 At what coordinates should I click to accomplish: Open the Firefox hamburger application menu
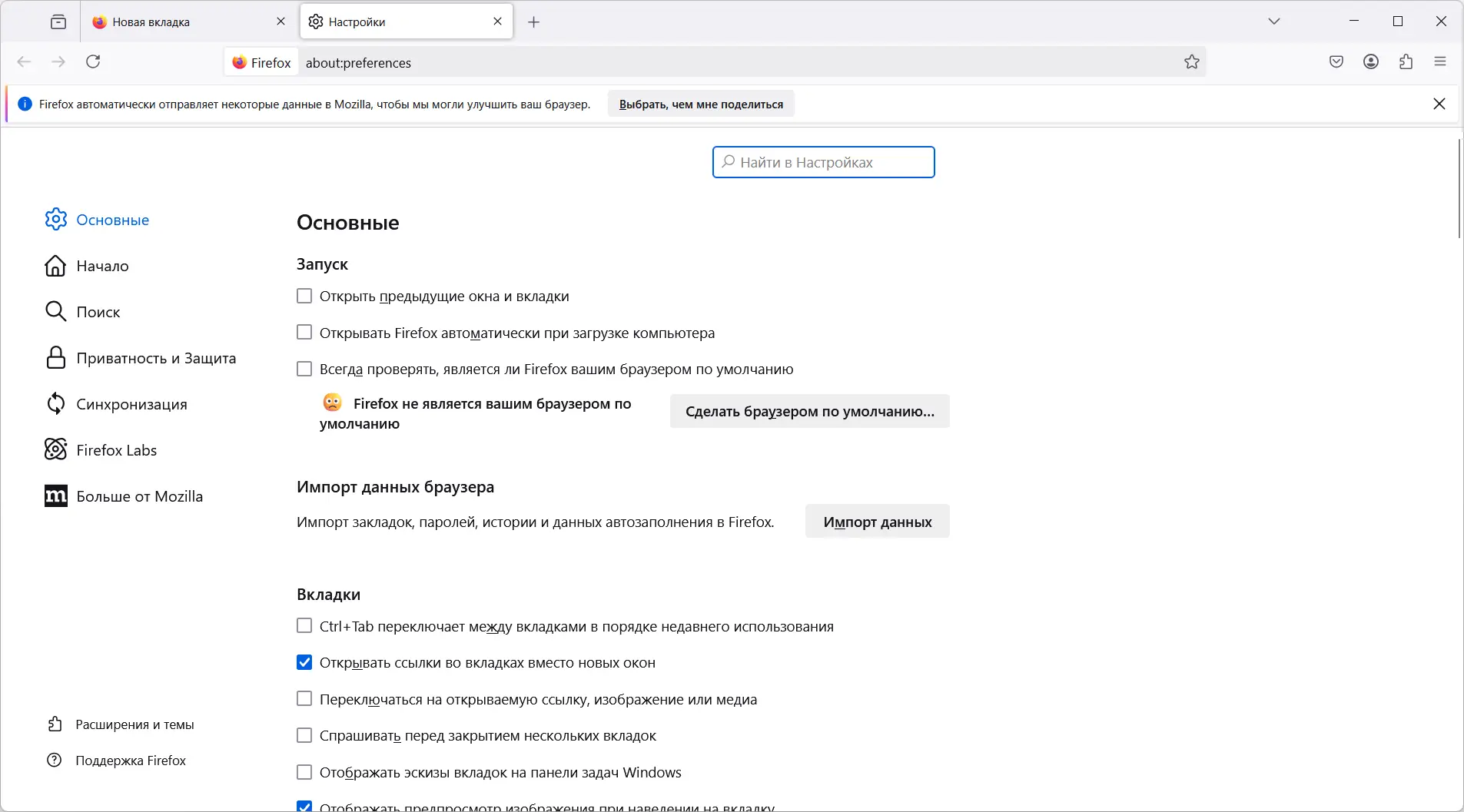click(1440, 62)
